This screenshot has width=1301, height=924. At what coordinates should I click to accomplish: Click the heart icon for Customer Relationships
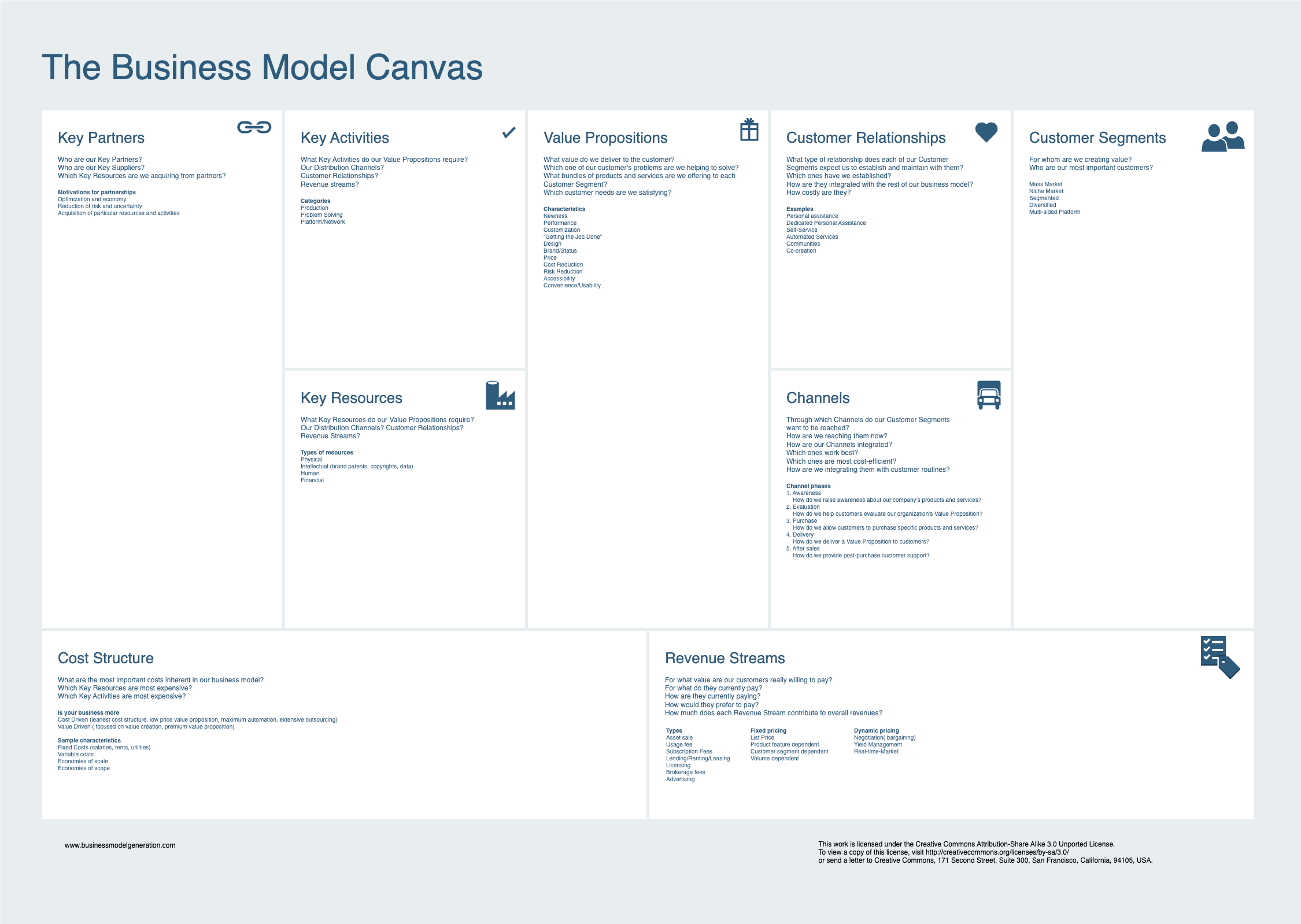(x=985, y=132)
